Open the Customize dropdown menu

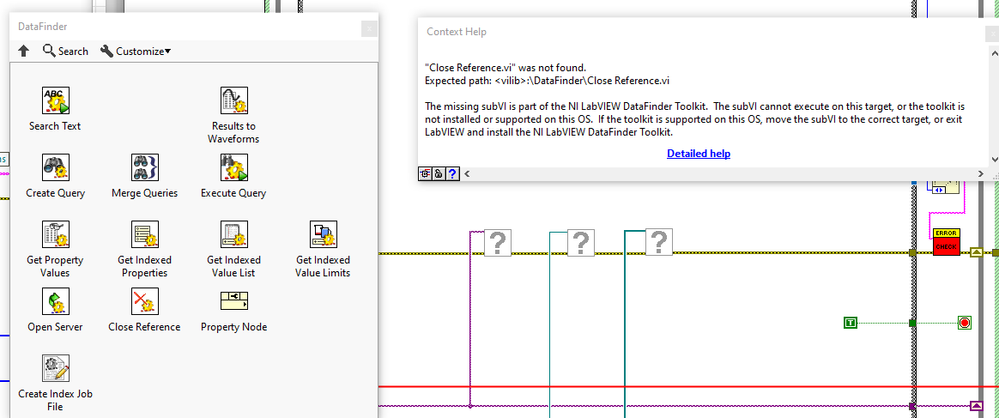135,51
